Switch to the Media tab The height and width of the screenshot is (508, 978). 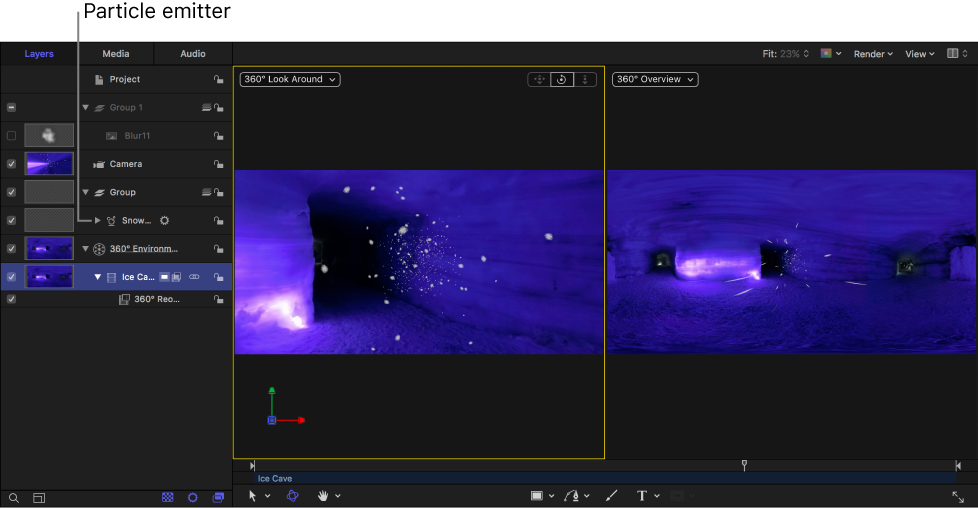(116, 54)
